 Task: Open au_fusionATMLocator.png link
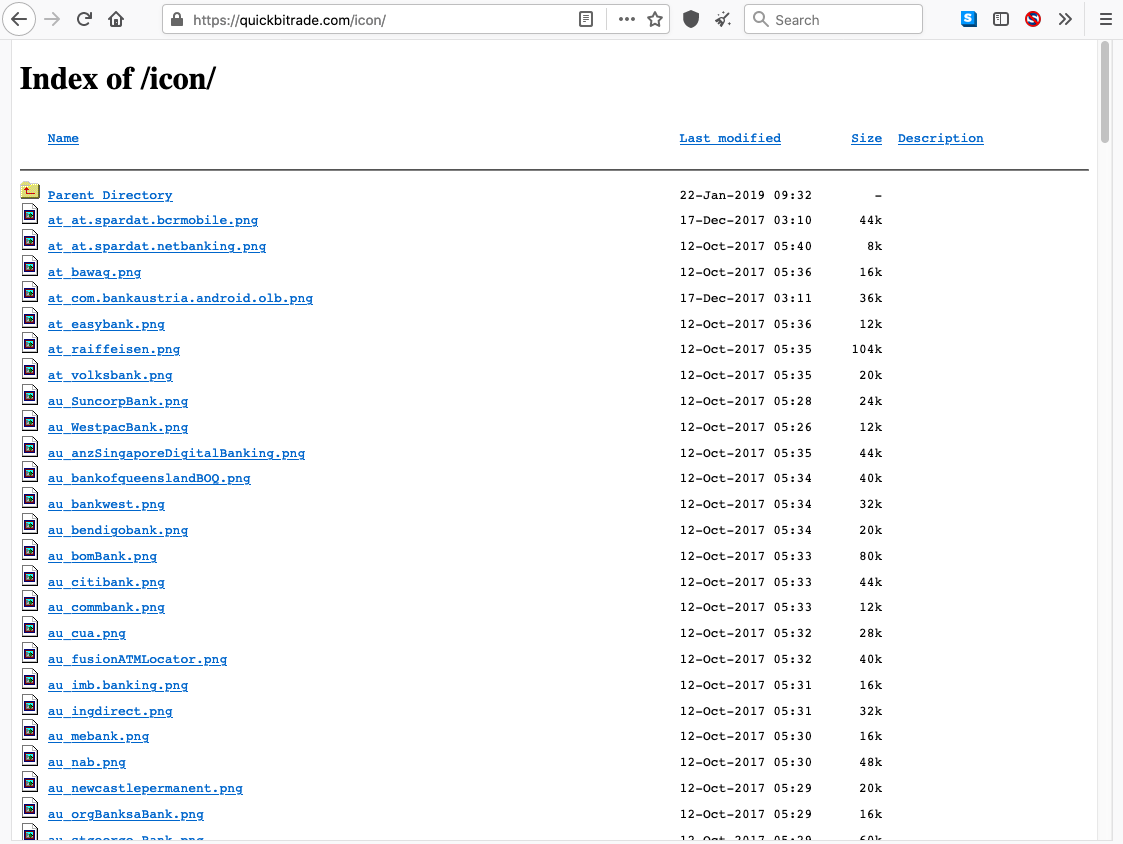138,659
